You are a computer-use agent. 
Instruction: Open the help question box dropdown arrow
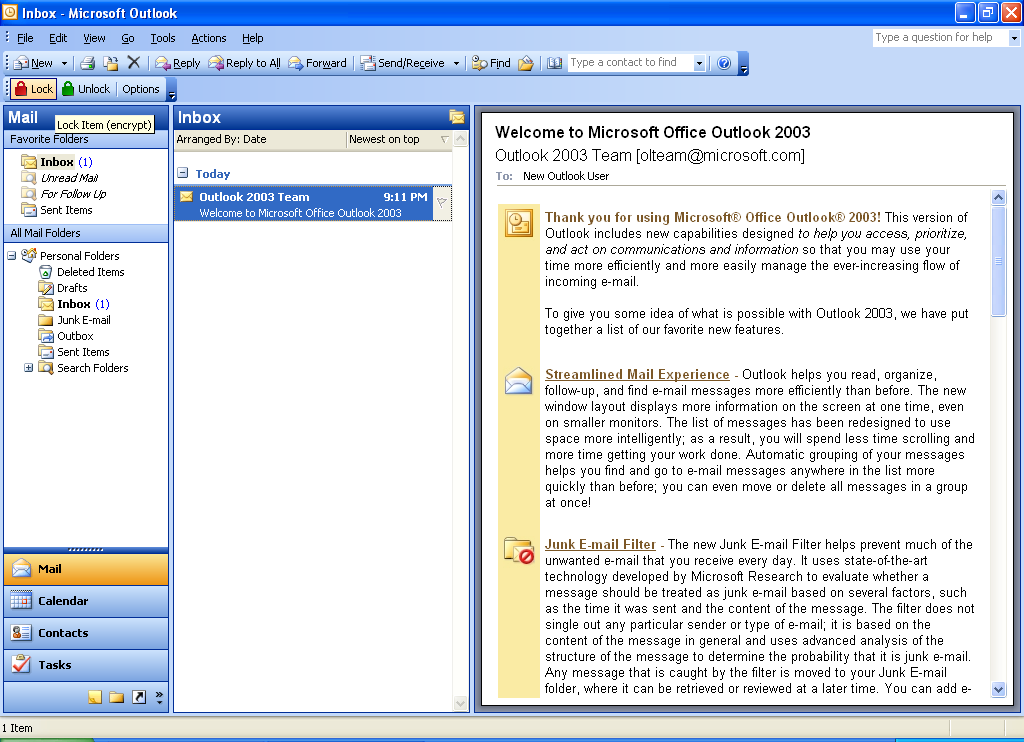coord(1014,38)
